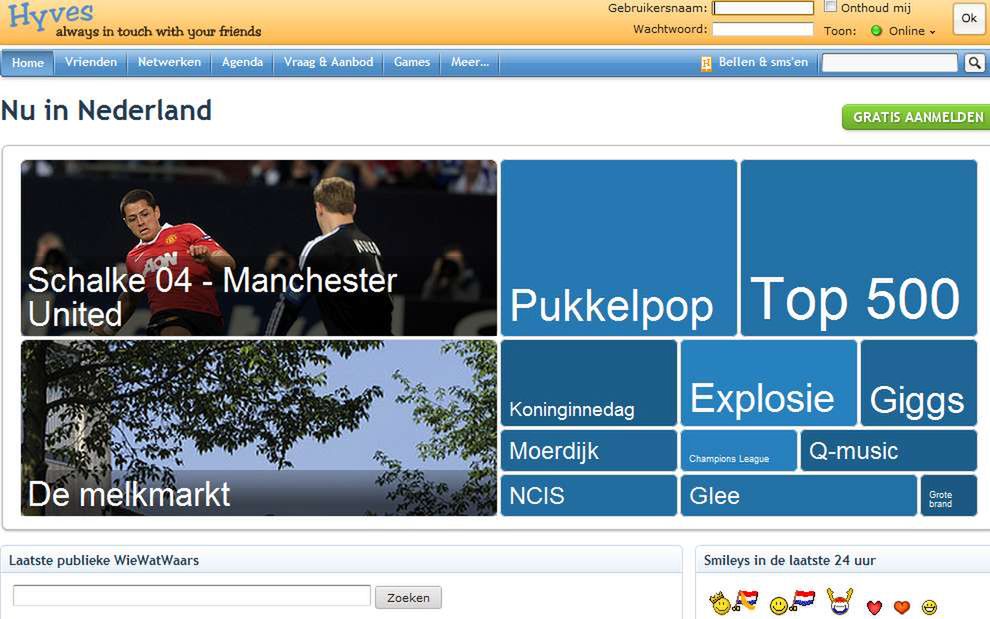Click the Gratis Aanmelden button
Image resolution: width=990 pixels, height=619 pixels.
click(917, 117)
